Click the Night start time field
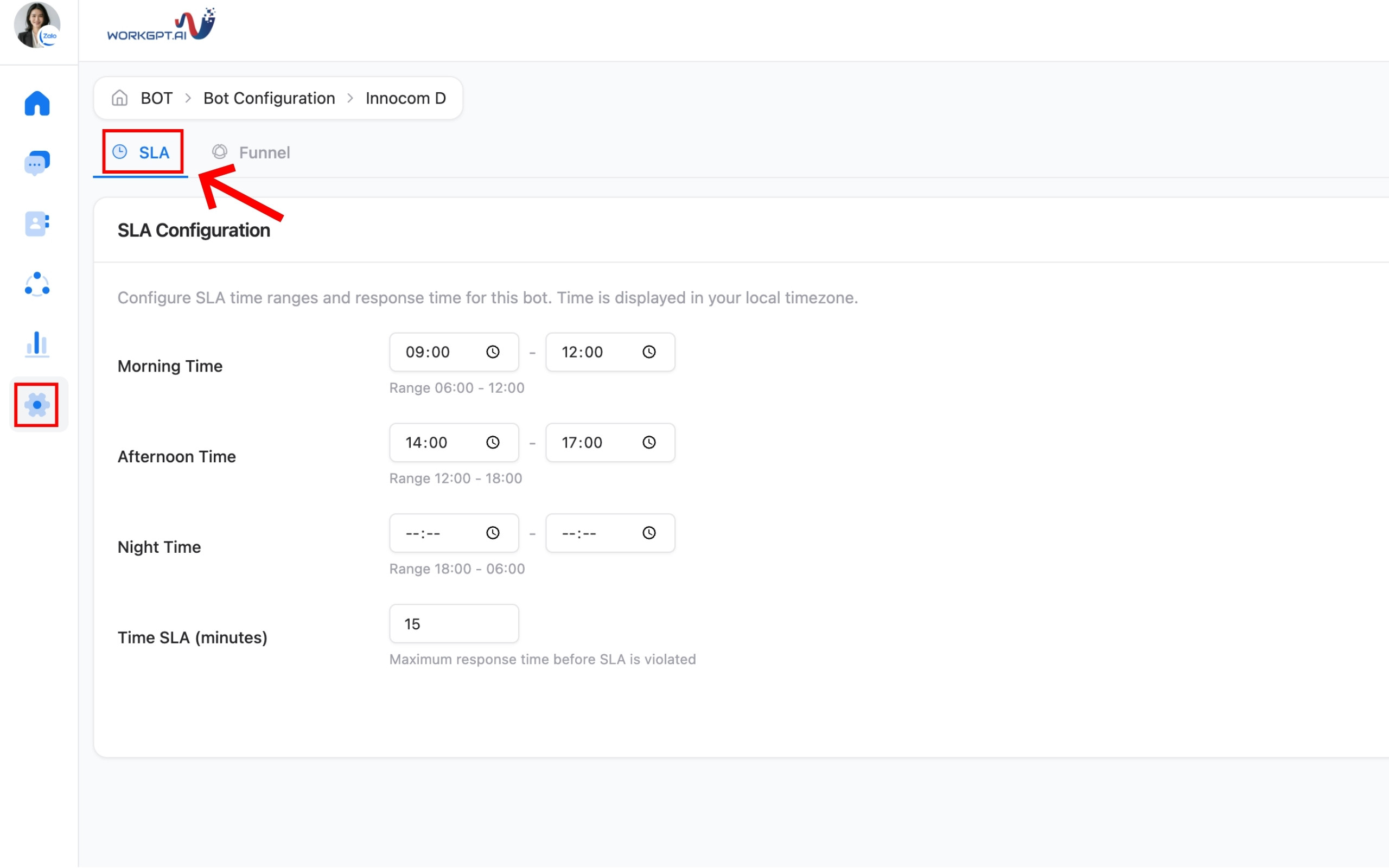1389x868 pixels. click(436, 533)
